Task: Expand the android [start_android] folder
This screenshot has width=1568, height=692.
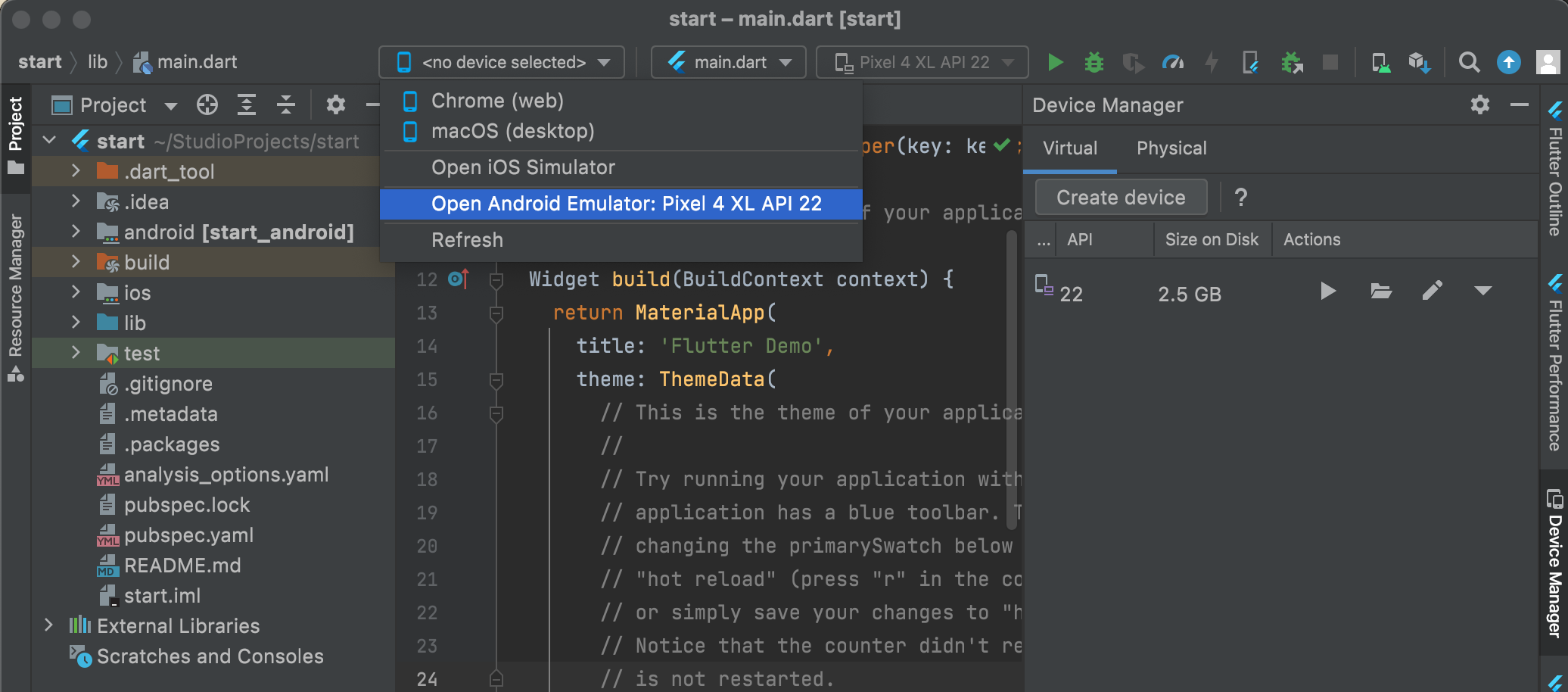Action: coord(76,232)
